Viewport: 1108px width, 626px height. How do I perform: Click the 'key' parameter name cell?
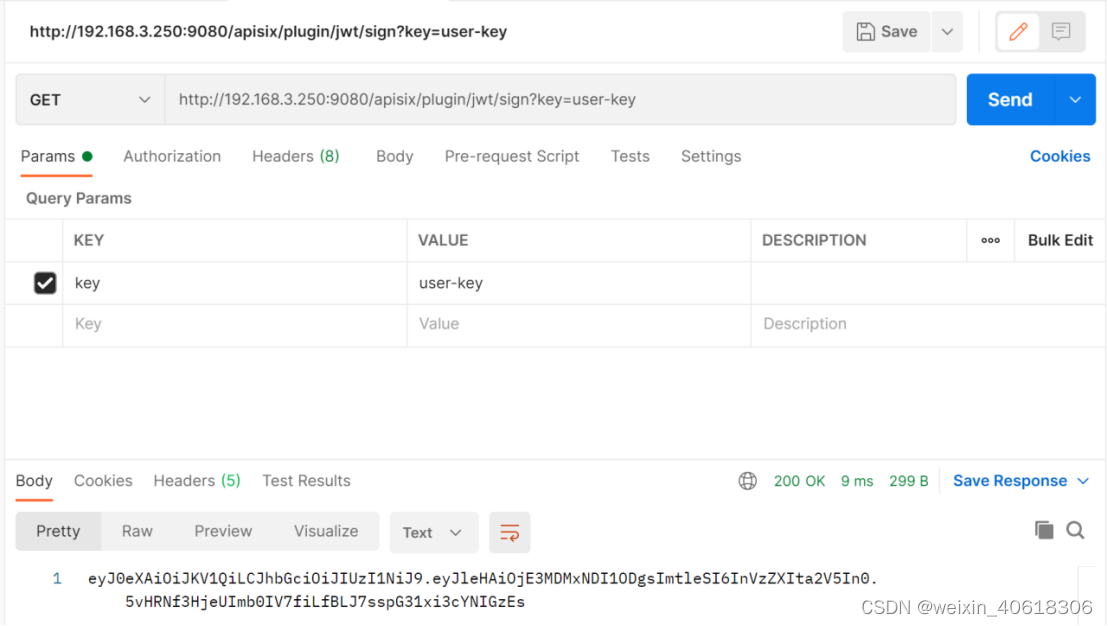pos(235,283)
